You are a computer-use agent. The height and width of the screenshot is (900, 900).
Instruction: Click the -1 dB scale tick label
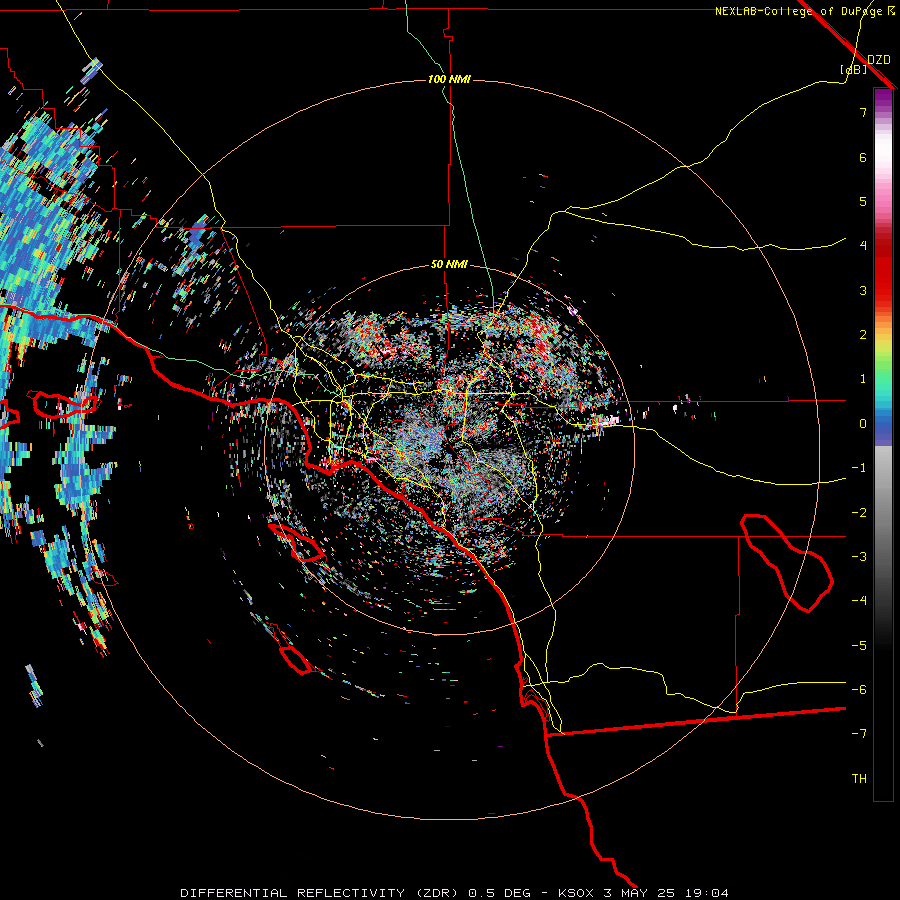click(859, 468)
